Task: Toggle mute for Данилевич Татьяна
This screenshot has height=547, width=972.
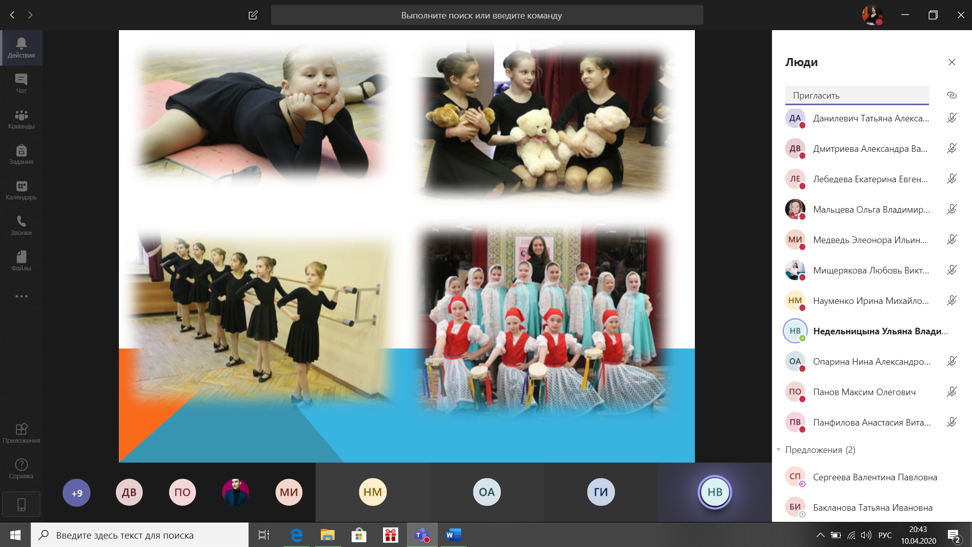Action: (951, 118)
